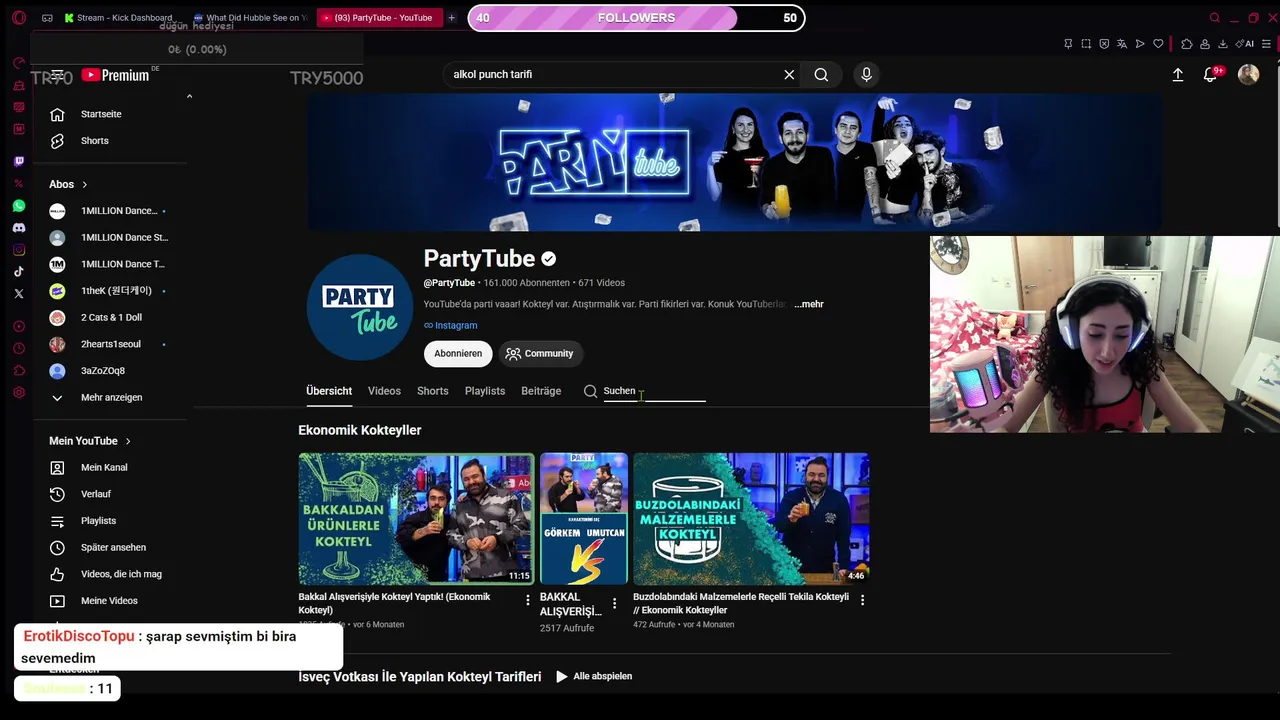Select the Shorts channel tab

pos(433,391)
